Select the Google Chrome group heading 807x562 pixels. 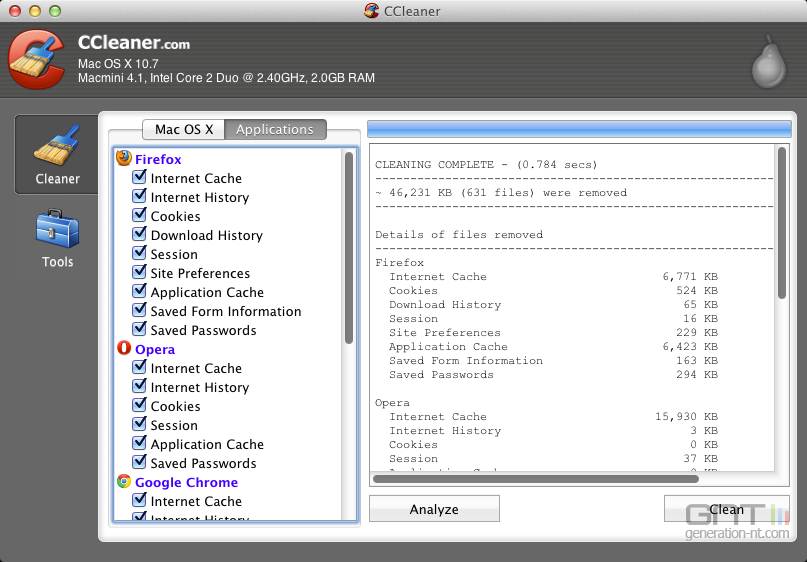point(186,482)
